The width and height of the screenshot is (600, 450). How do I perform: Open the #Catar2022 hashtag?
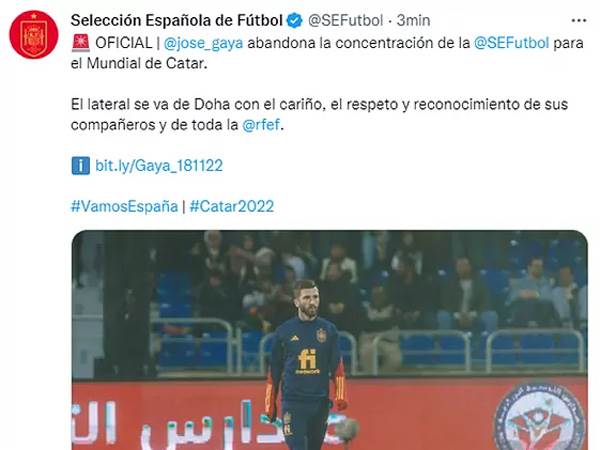[232, 206]
